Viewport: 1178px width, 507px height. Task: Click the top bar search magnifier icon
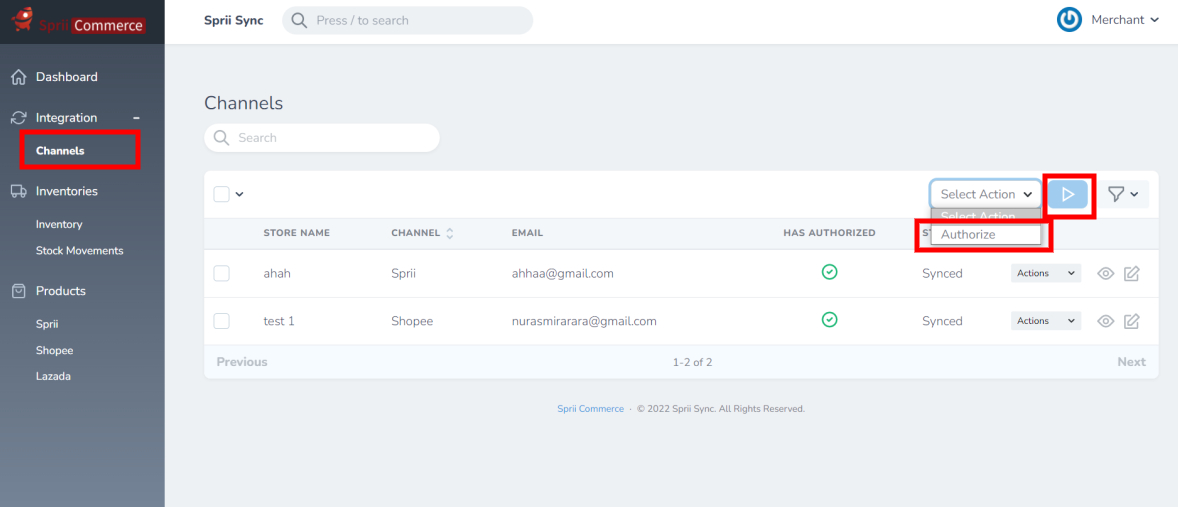coord(299,20)
